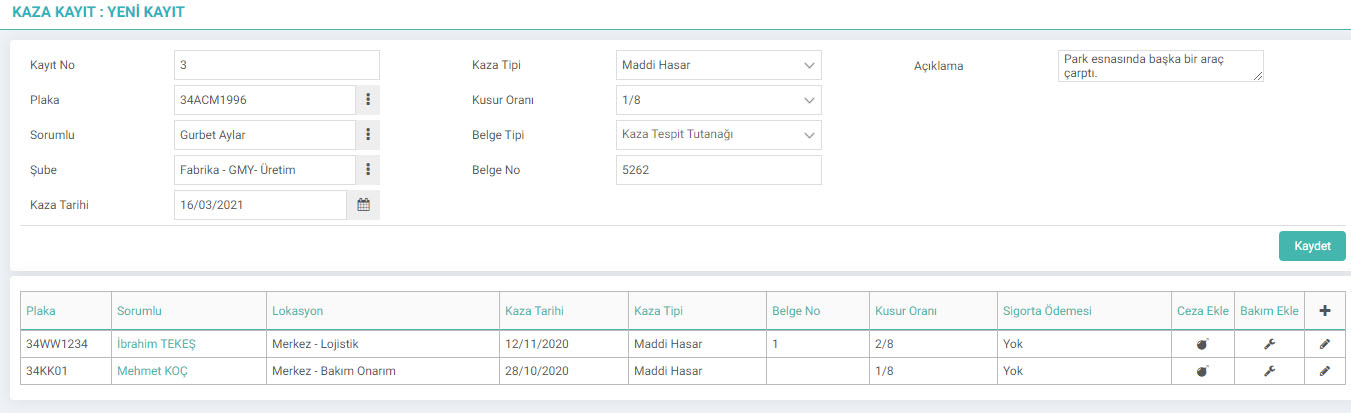Sort by the Kaza Tarihi column header

(x=534, y=311)
